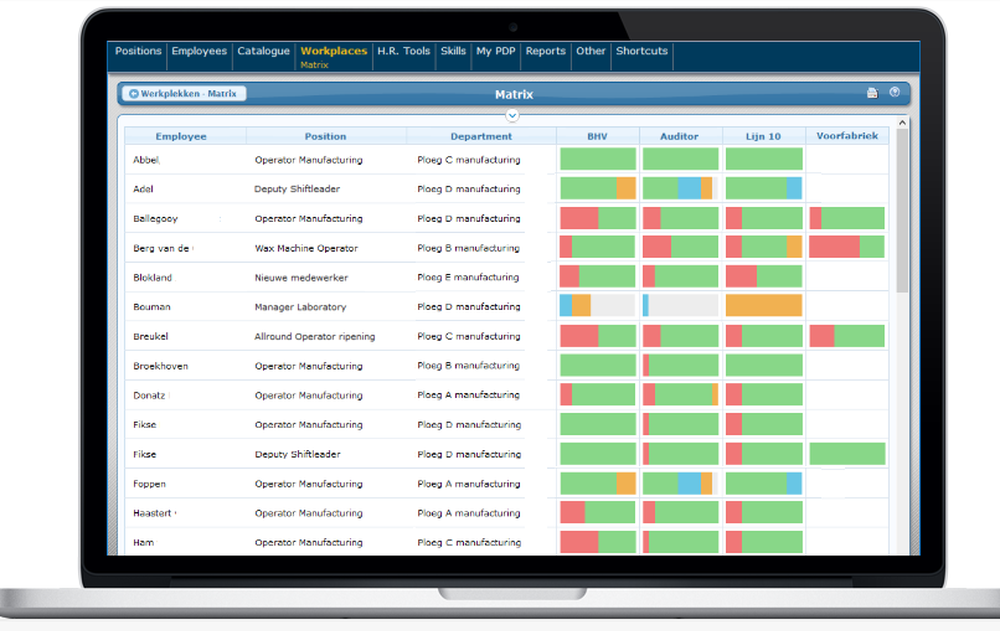Click the Auditor column header
1000x631 pixels.
click(x=679, y=137)
